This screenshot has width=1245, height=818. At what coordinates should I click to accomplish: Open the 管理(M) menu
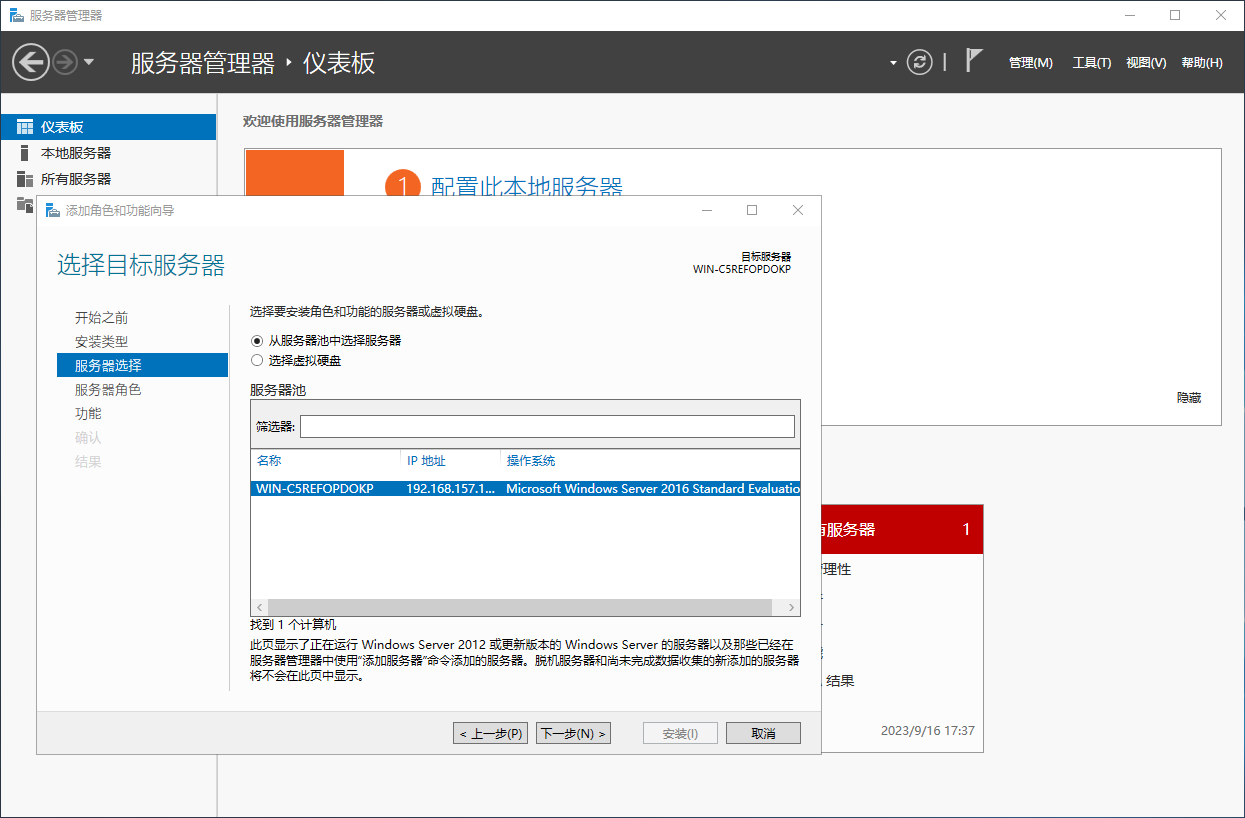[1030, 62]
